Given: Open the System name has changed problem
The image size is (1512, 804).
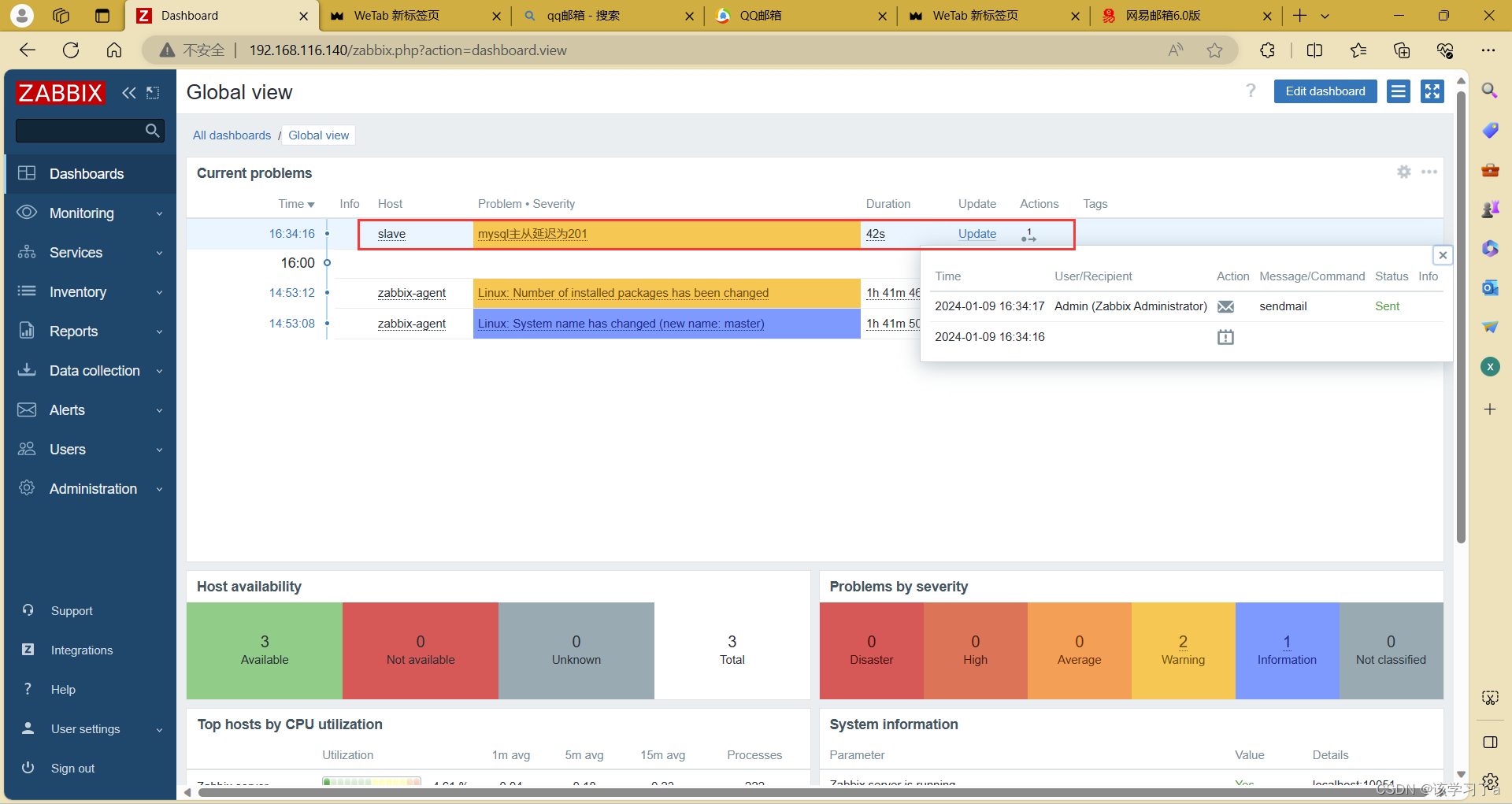Looking at the screenshot, I should (621, 324).
